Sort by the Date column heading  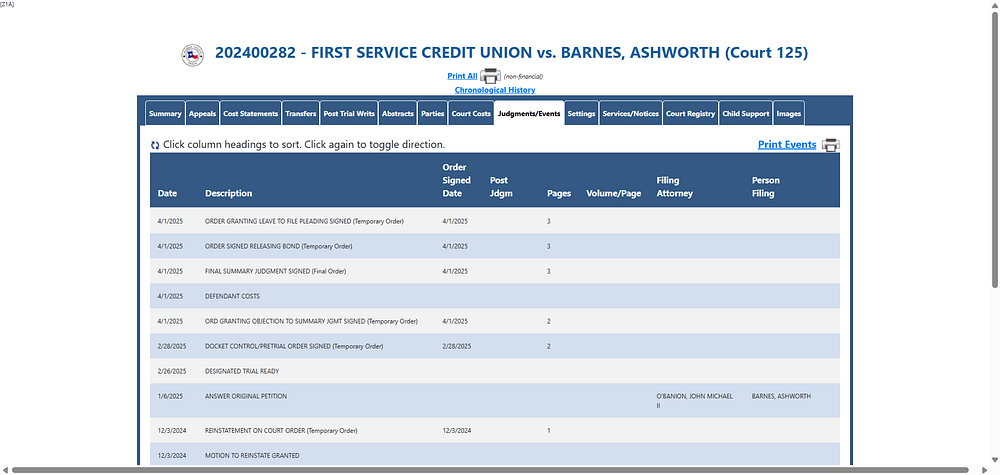click(x=167, y=193)
